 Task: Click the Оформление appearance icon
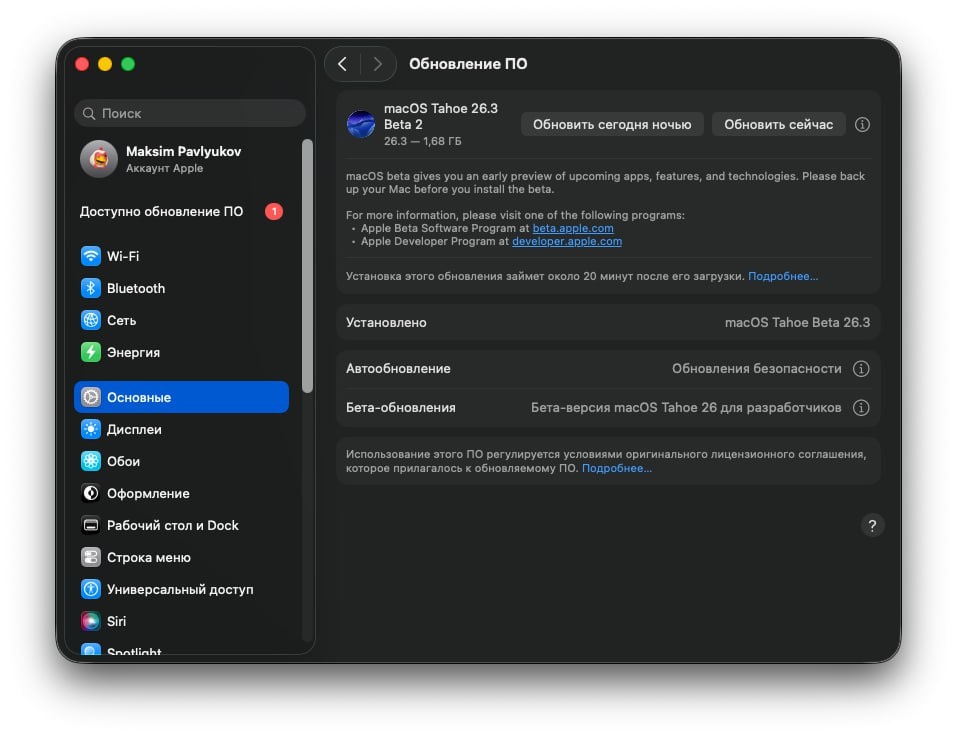91,493
